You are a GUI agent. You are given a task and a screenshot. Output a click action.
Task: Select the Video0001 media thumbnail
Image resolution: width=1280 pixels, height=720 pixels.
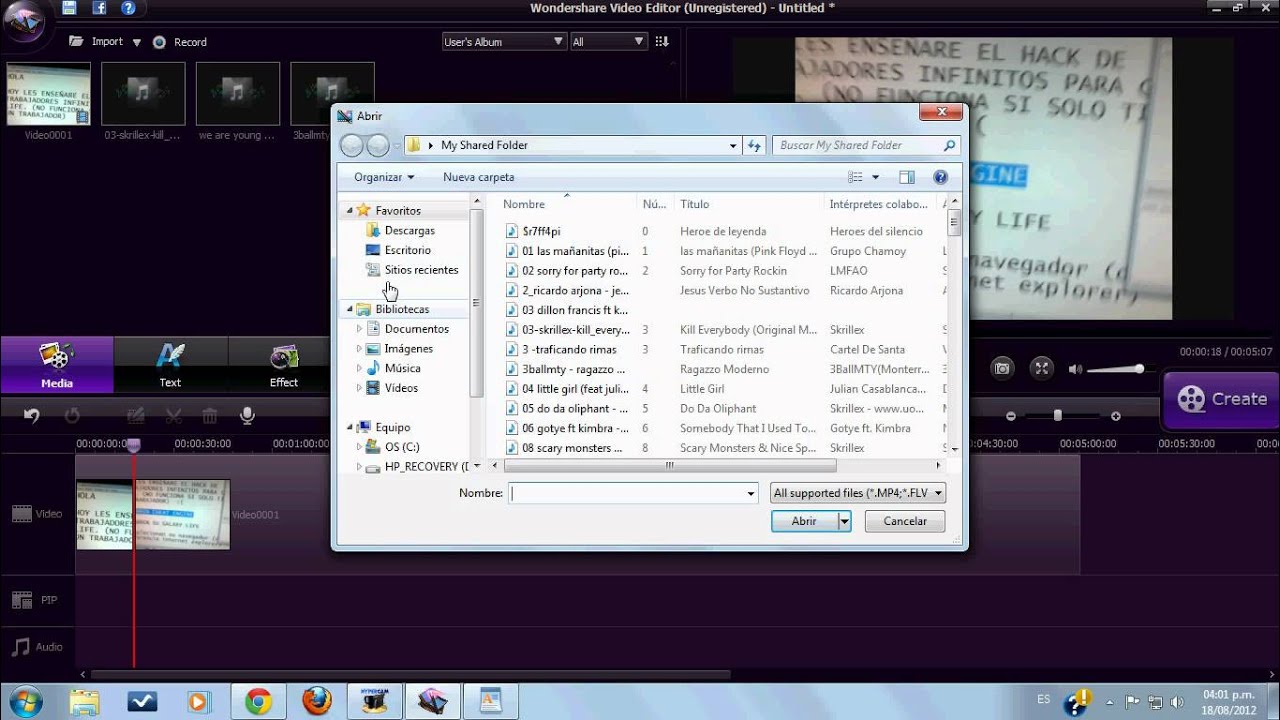pos(48,94)
